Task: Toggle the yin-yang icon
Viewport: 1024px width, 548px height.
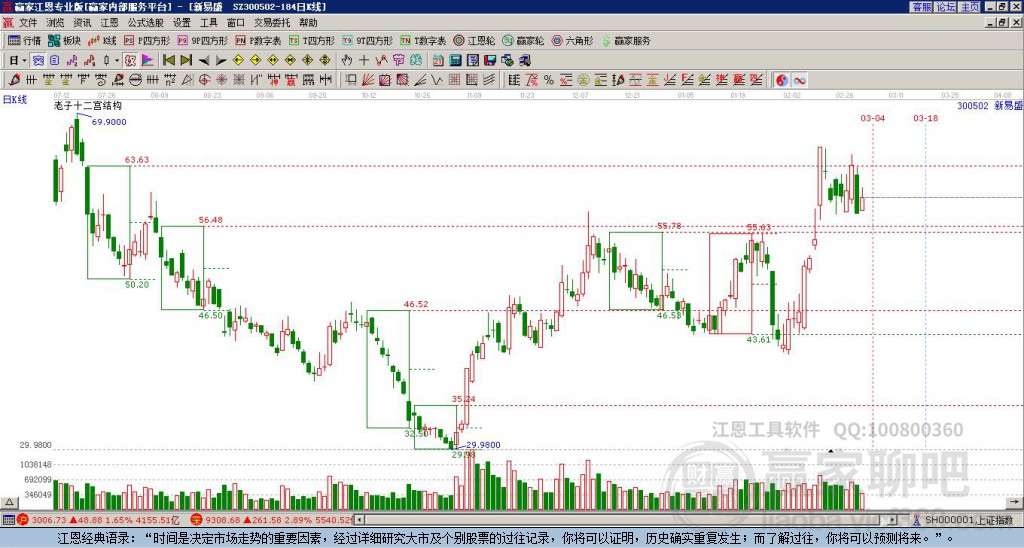Action: click(782, 80)
